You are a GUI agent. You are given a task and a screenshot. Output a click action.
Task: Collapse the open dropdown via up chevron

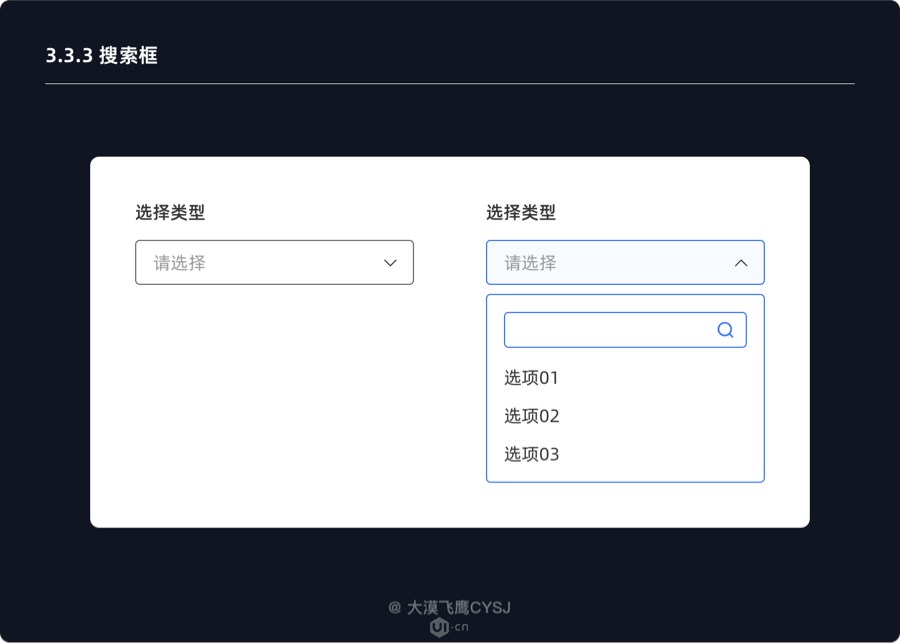(741, 263)
